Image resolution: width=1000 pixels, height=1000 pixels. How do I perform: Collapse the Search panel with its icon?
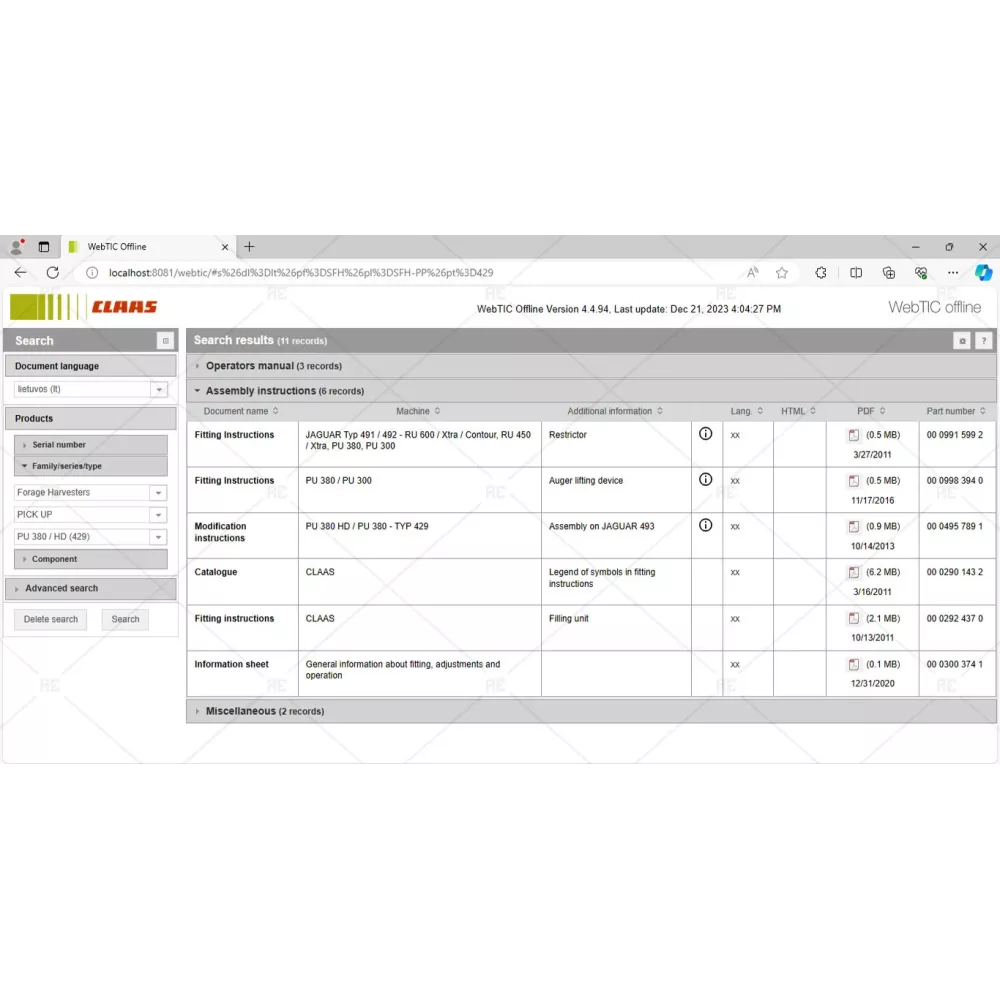coord(165,341)
